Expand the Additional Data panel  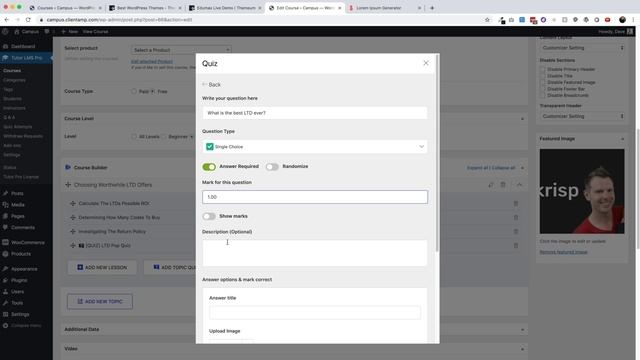tap(522, 329)
